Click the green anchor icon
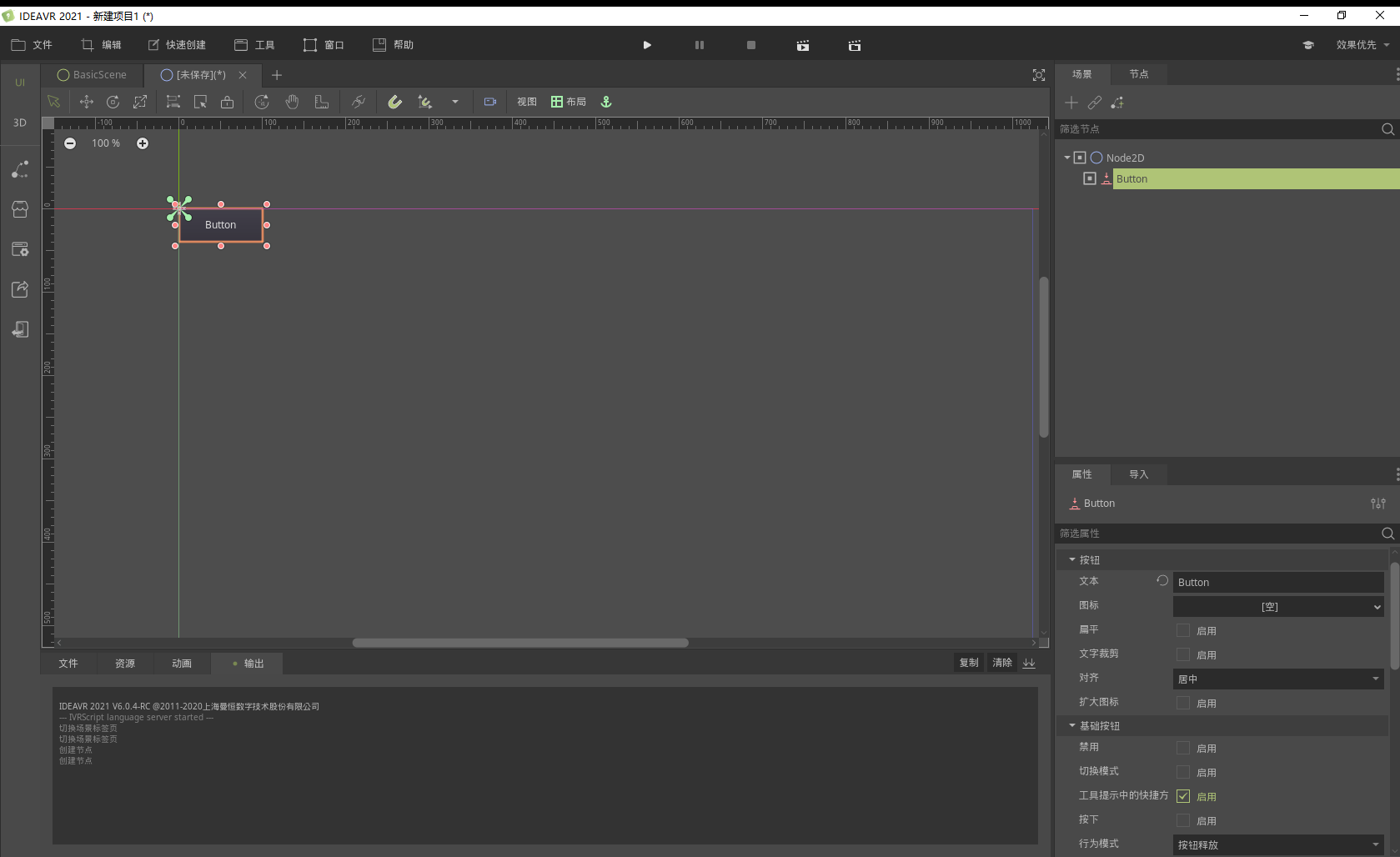The image size is (1400, 857). (606, 102)
